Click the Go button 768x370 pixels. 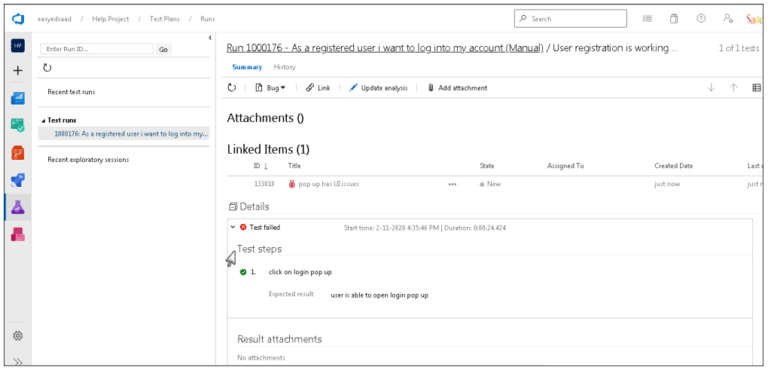(163, 49)
